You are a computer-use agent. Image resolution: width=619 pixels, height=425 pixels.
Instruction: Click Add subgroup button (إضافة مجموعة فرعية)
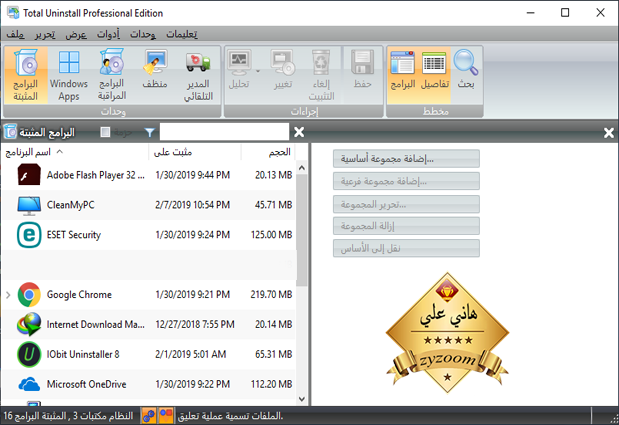click(x=406, y=181)
